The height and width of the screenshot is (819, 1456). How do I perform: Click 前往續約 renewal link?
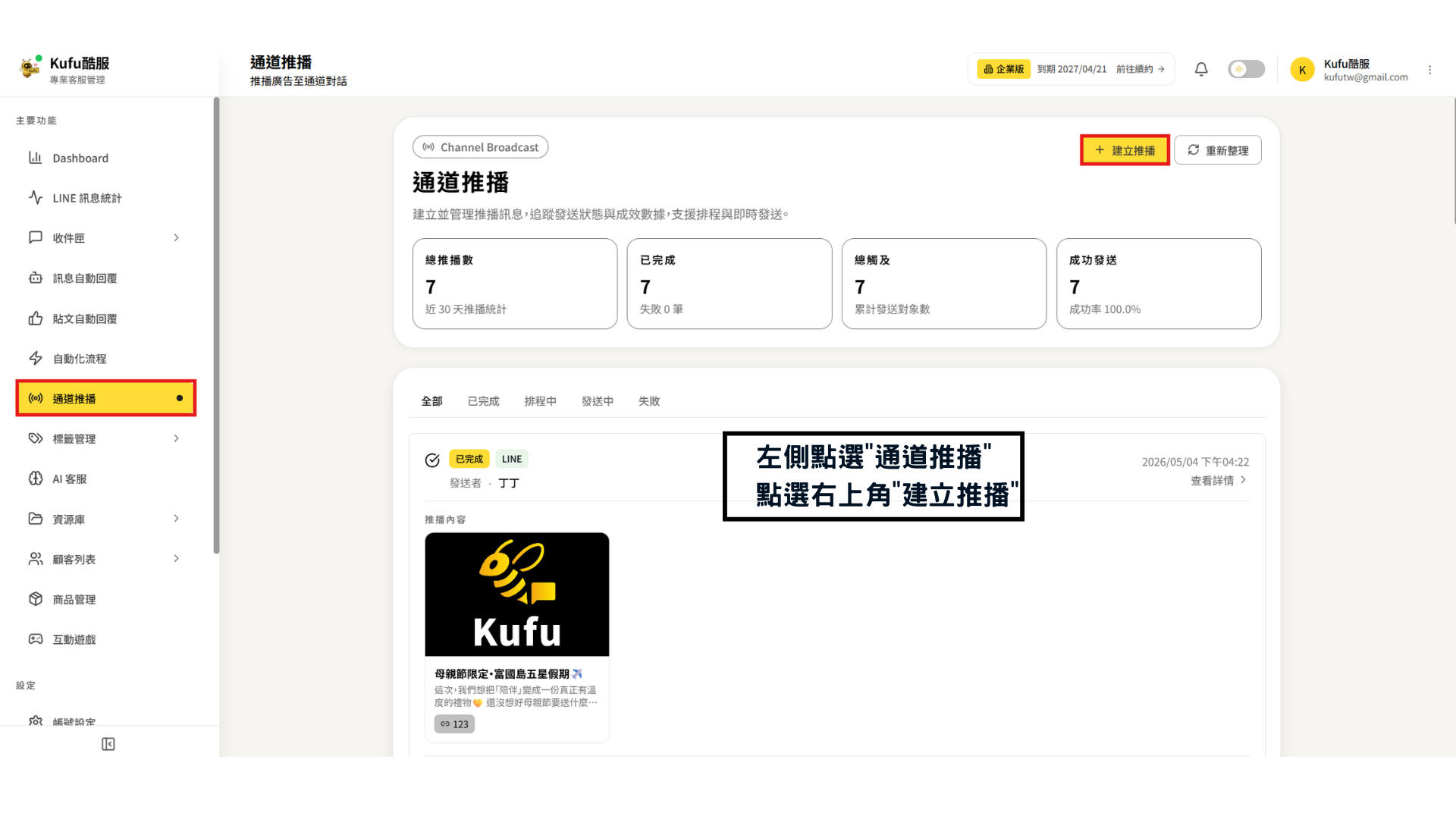[1140, 69]
